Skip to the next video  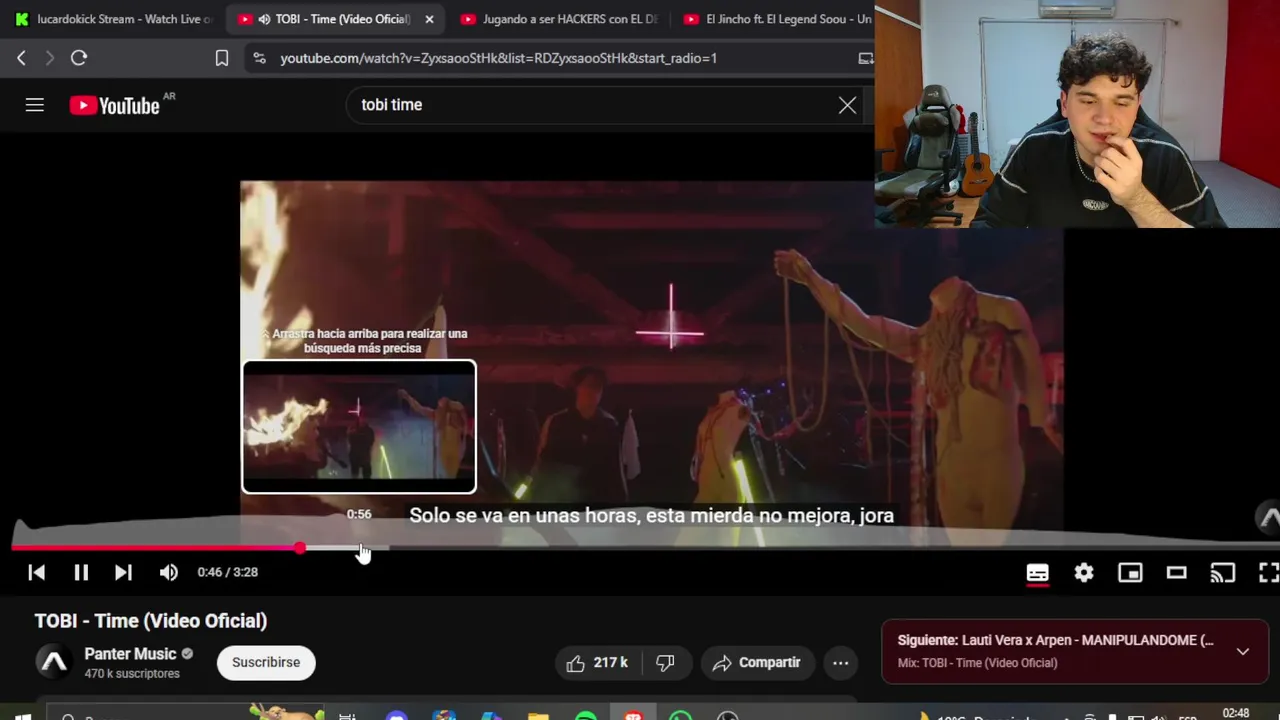(123, 572)
